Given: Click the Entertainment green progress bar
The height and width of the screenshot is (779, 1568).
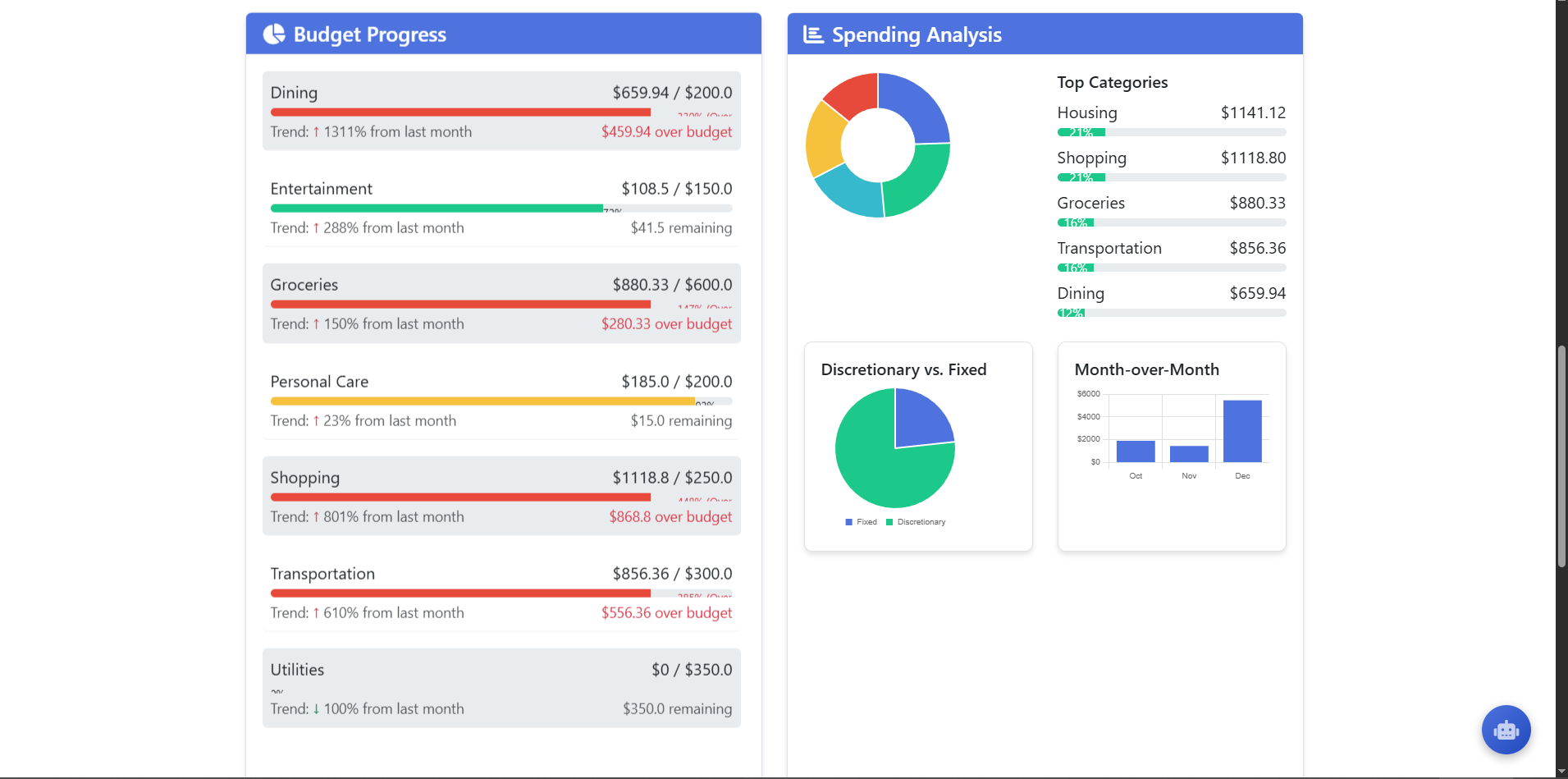Looking at the screenshot, I should pyautogui.click(x=437, y=208).
